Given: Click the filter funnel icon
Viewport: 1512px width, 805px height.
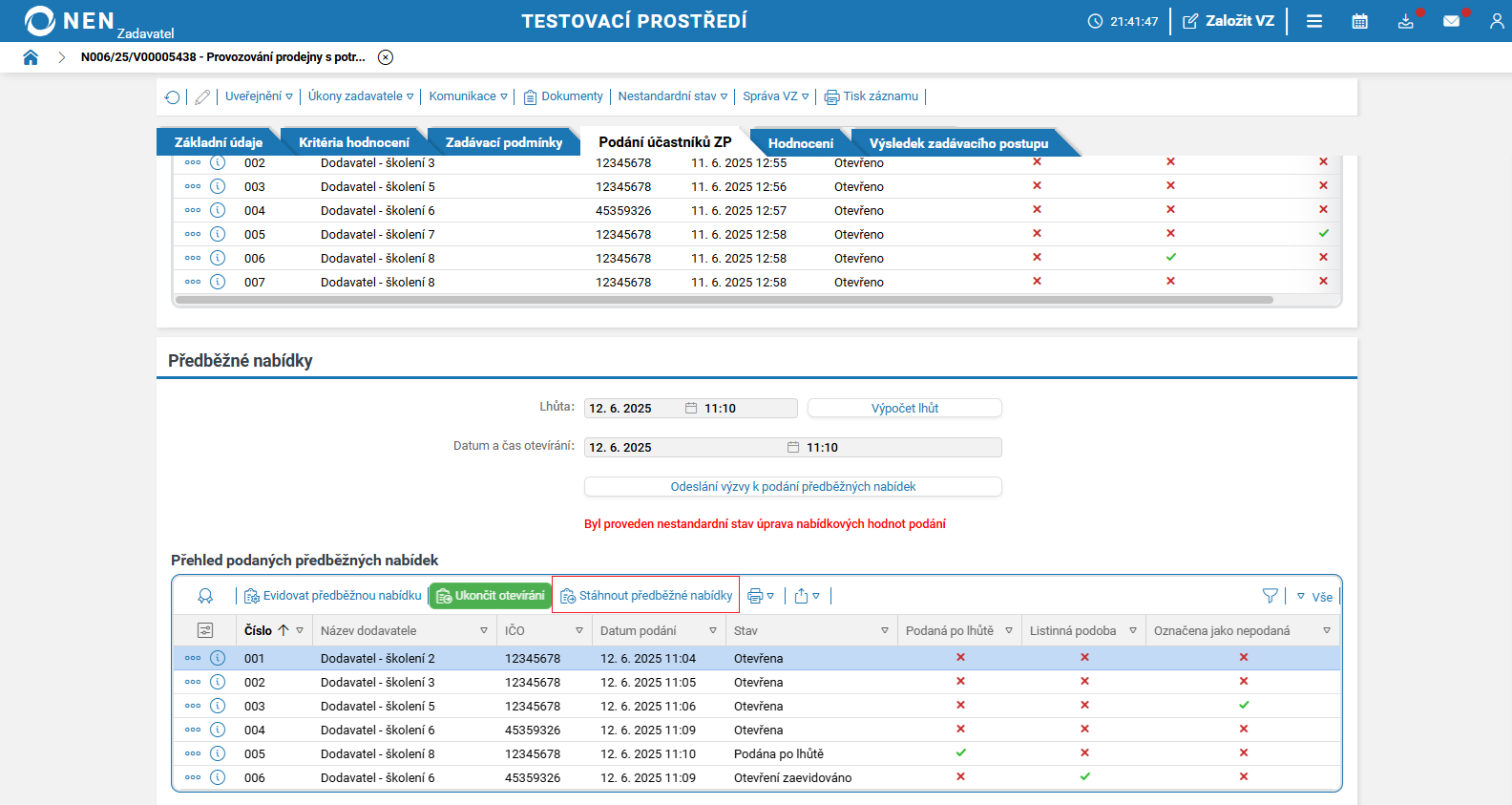Looking at the screenshot, I should click(1270, 596).
